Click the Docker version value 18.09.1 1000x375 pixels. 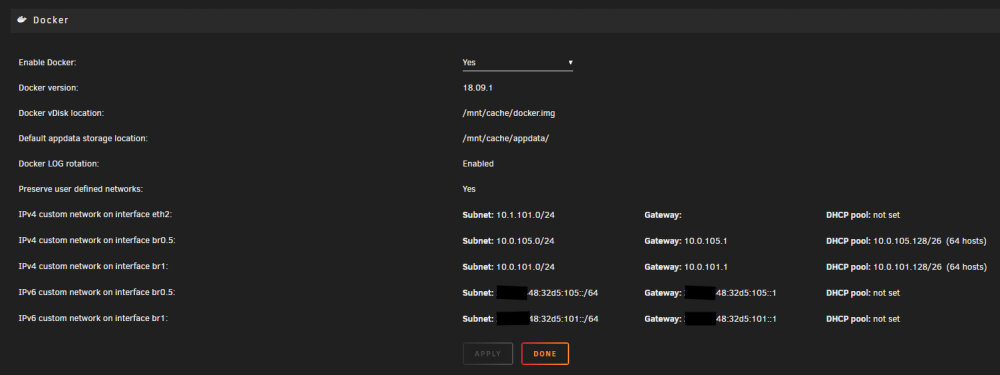(478, 88)
